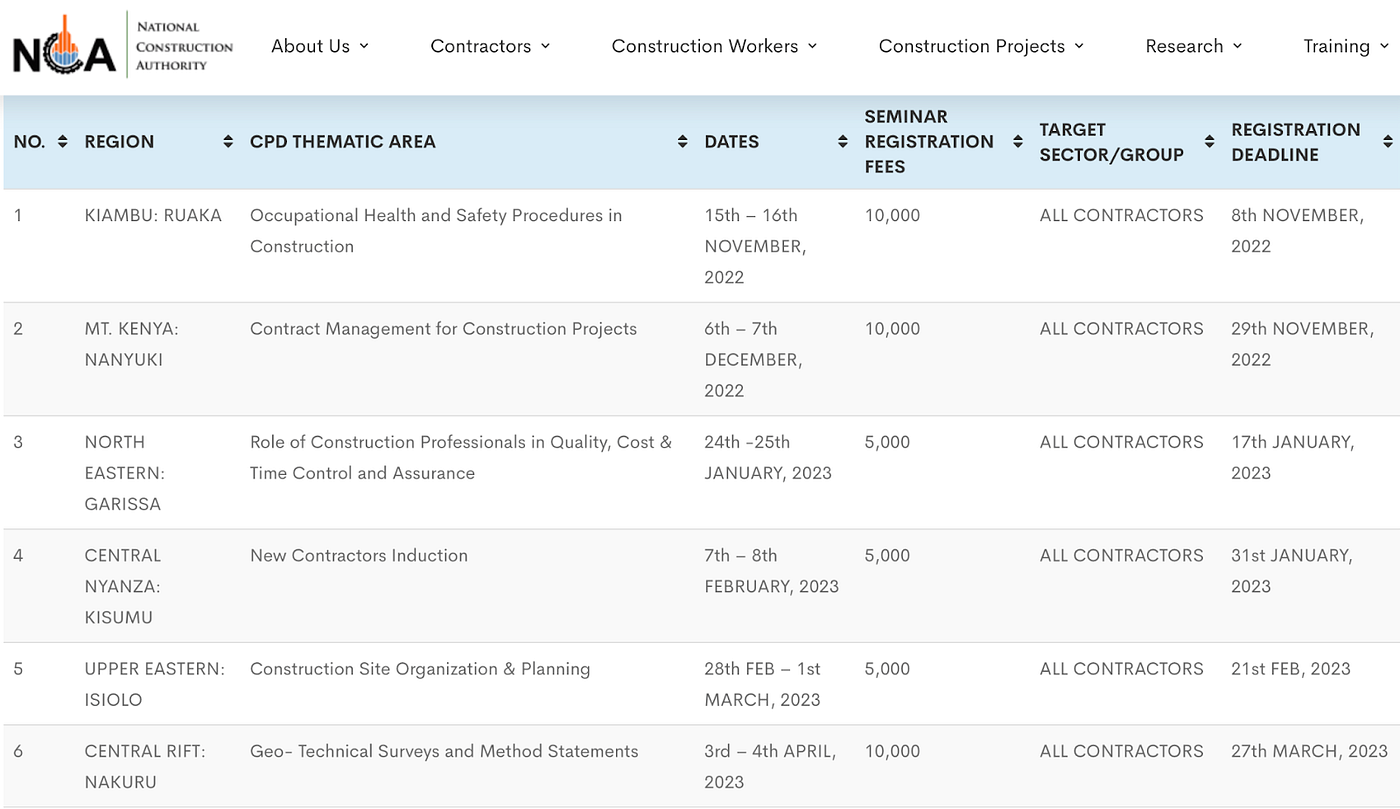
Task: Sort by REGISTRATION DEADLINE arrows
Action: click(1388, 142)
